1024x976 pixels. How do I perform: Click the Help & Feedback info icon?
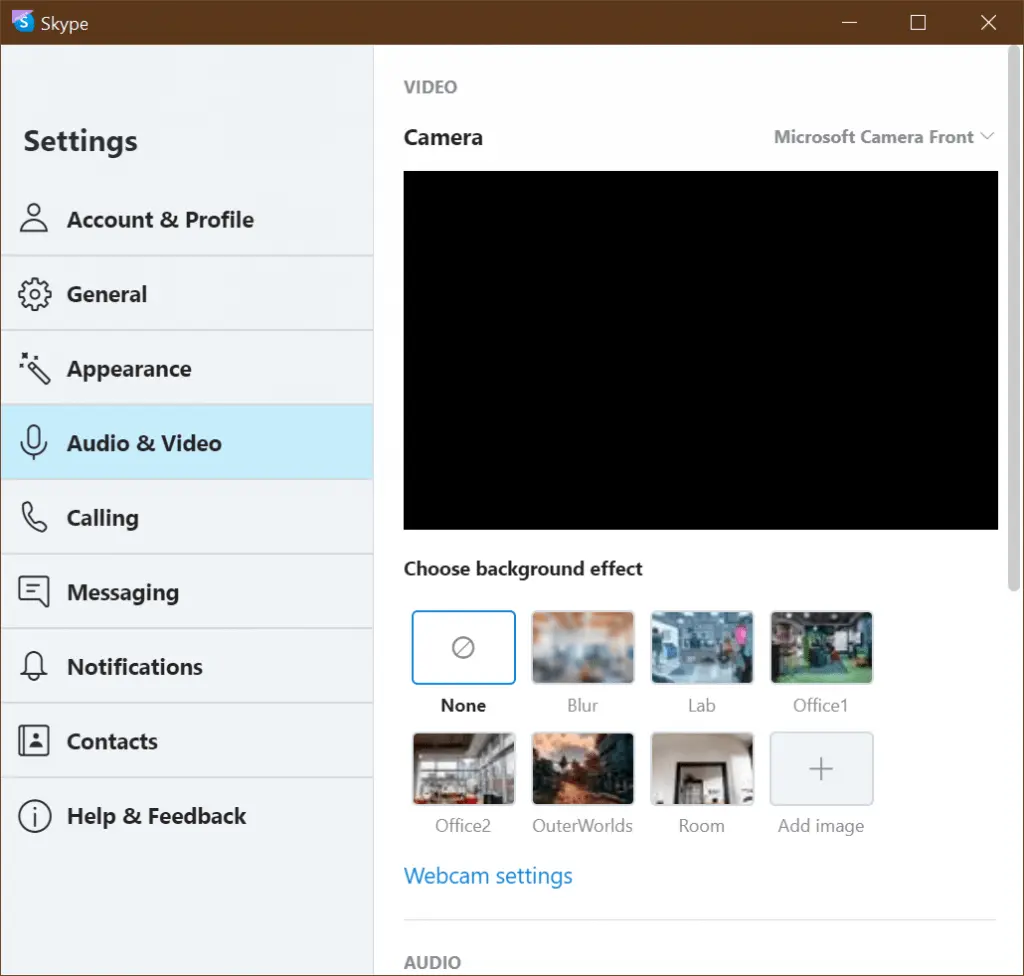(34, 816)
